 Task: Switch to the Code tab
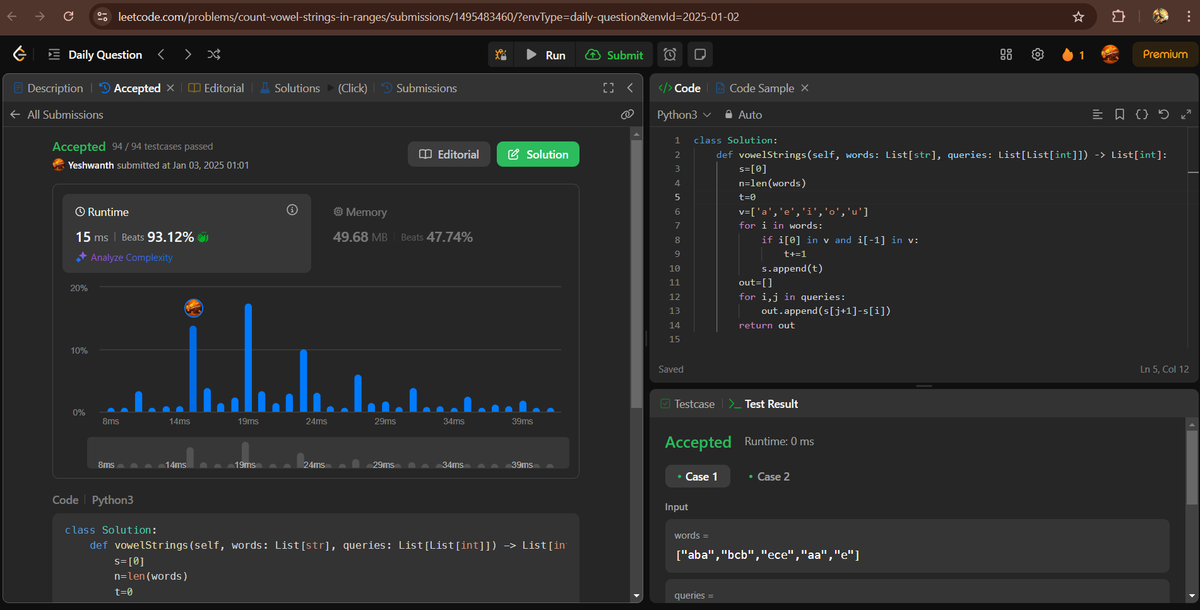pyautogui.click(x=680, y=88)
